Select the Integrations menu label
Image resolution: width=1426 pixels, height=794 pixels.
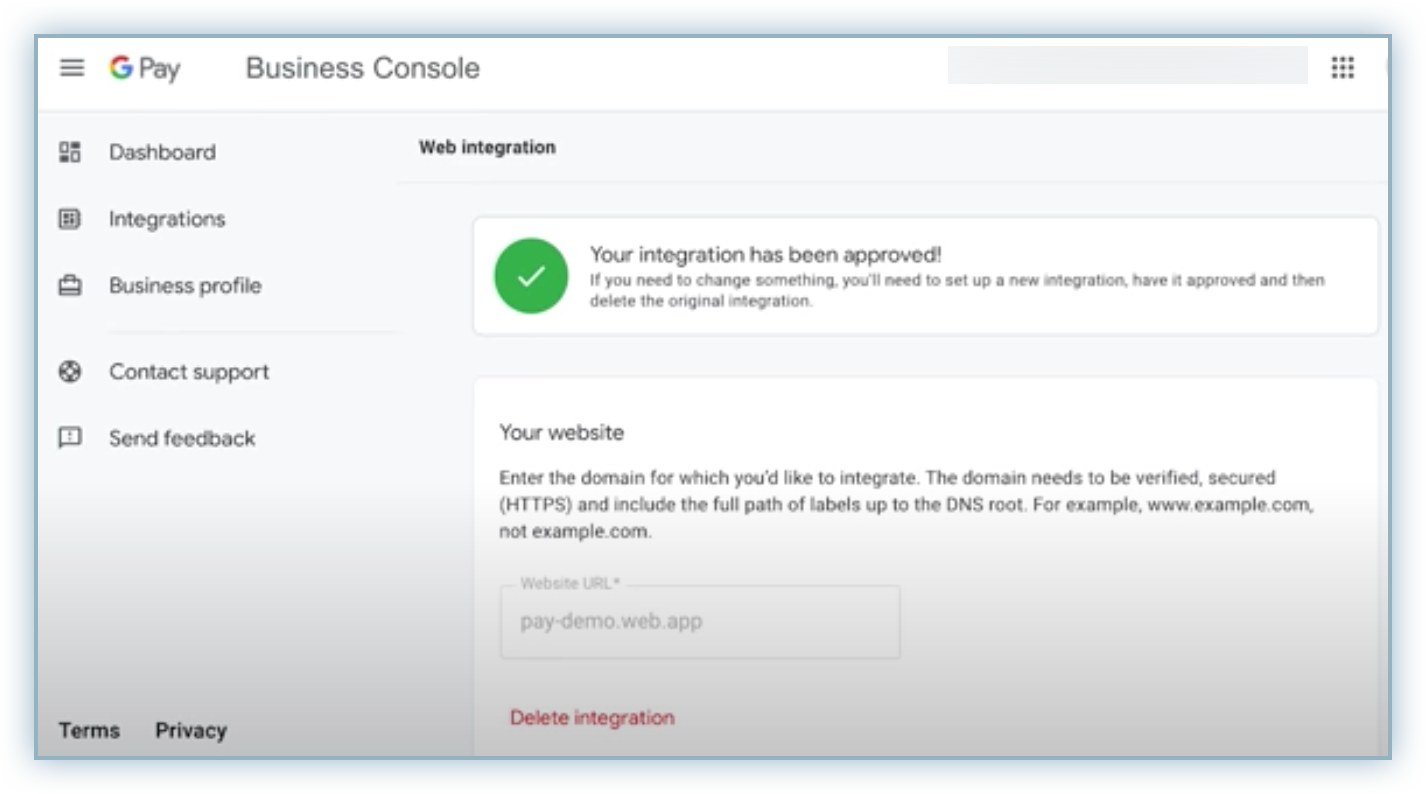click(x=167, y=219)
